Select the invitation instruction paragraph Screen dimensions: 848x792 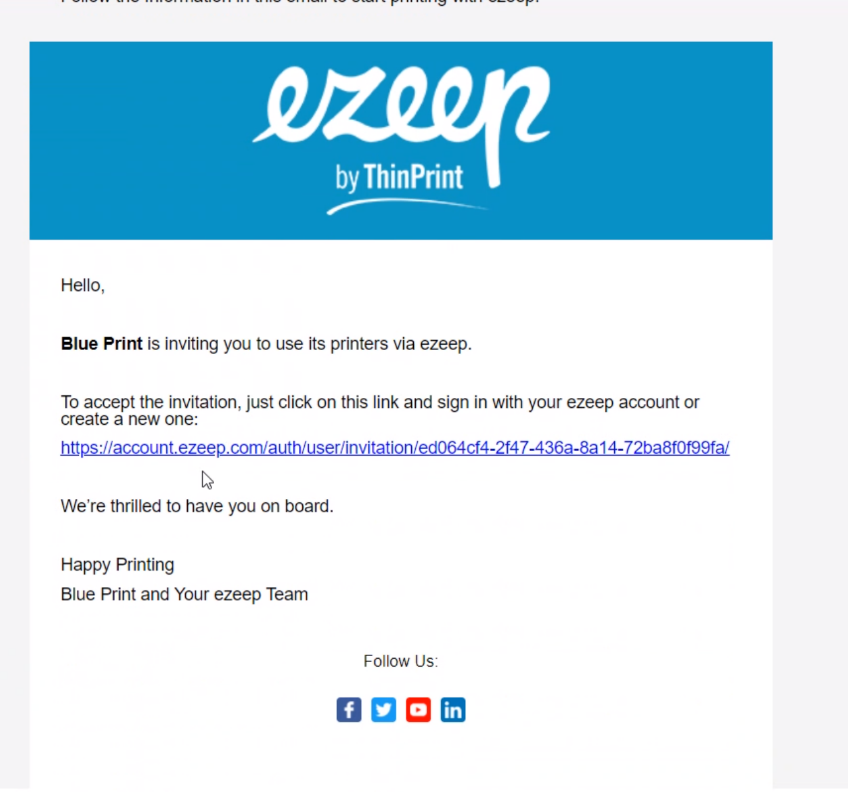380,410
